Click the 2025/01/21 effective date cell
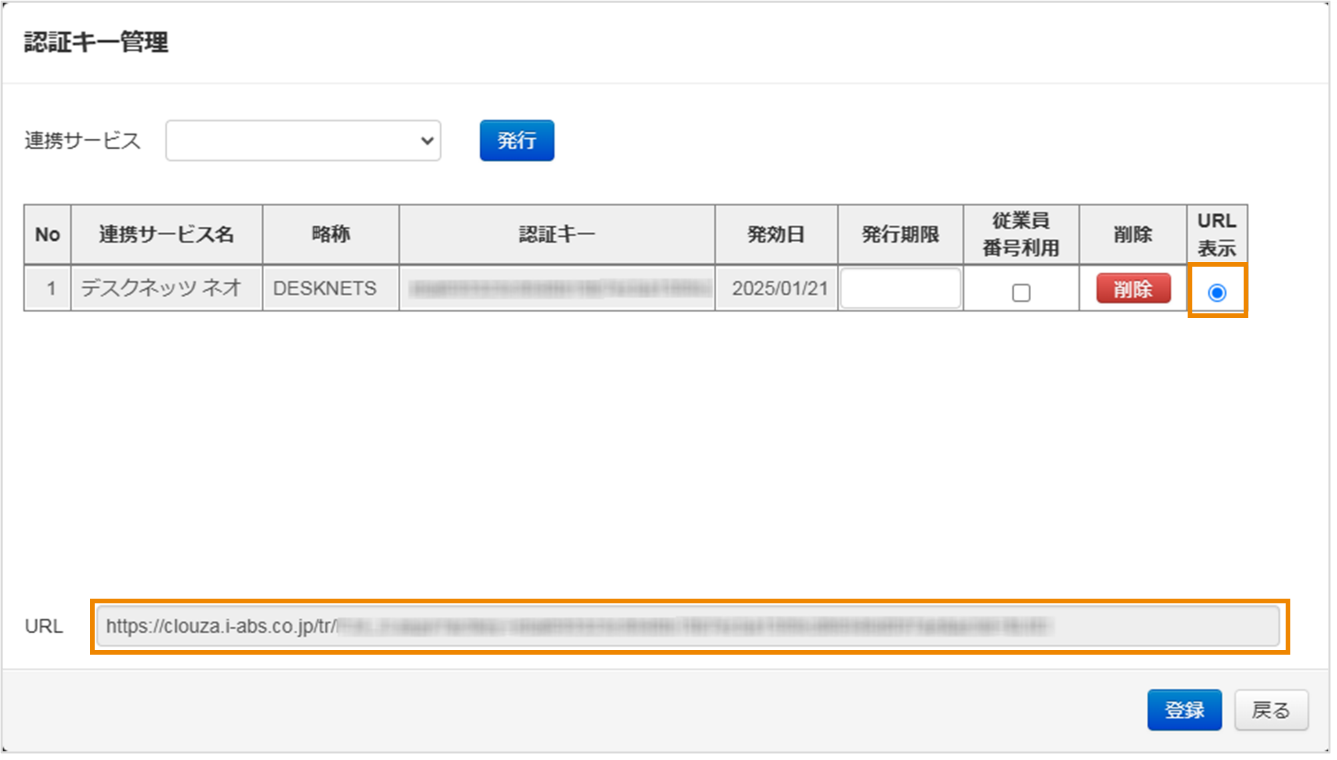Screen dimensions: 1337x760 point(776,289)
